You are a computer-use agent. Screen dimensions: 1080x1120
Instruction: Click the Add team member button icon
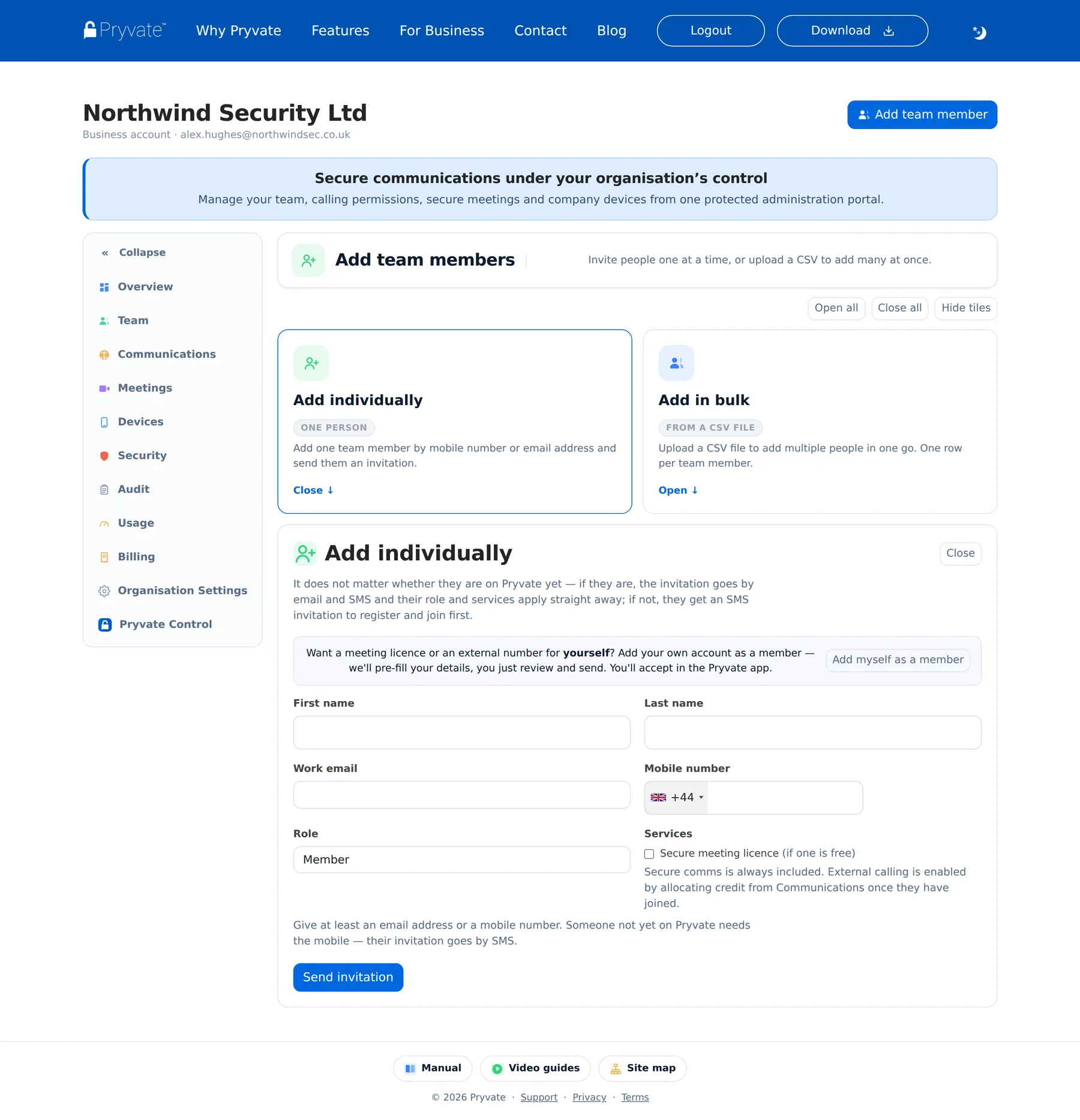pyautogui.click(x=864, y=115)
